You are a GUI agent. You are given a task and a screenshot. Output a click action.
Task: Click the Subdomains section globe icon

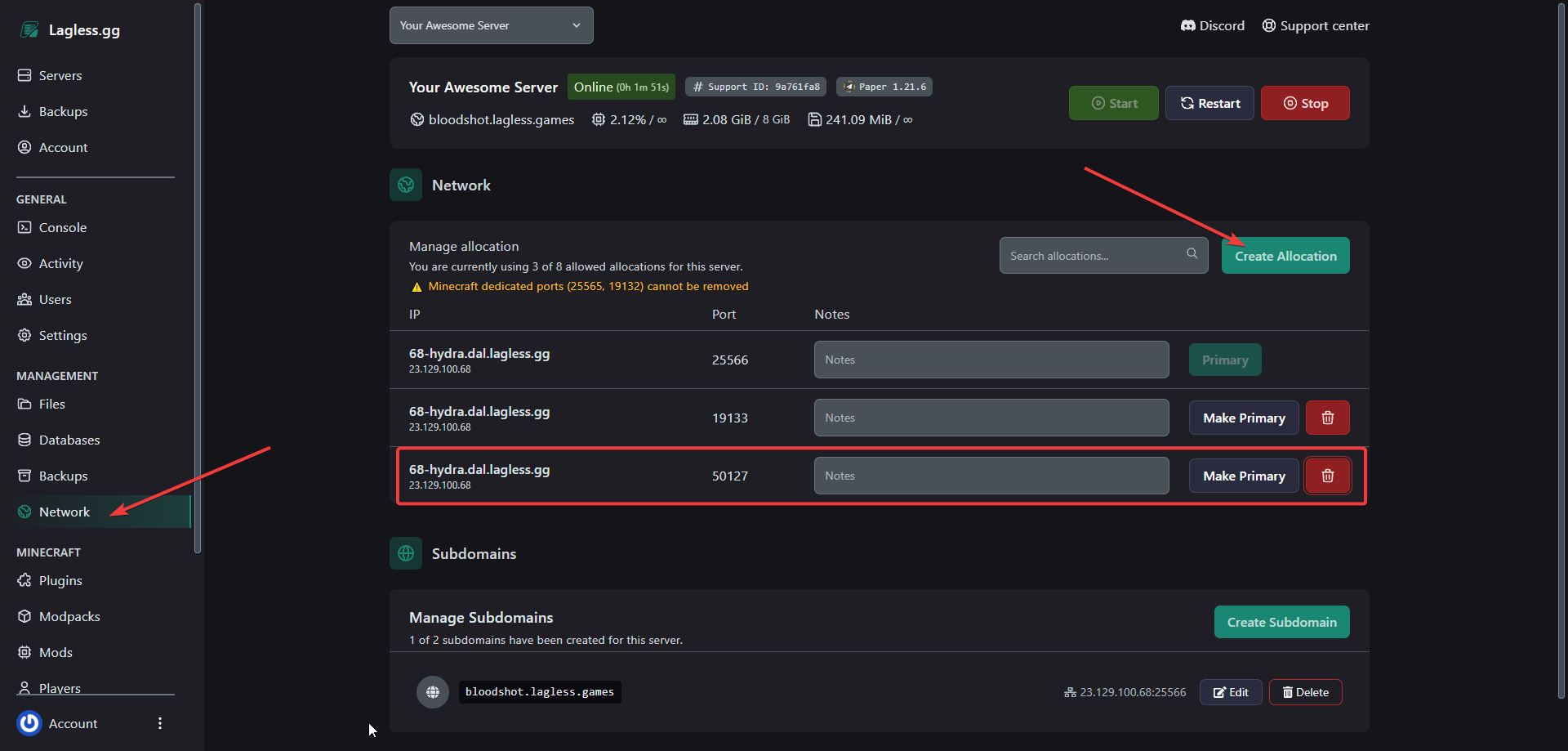tap(406, 553)
